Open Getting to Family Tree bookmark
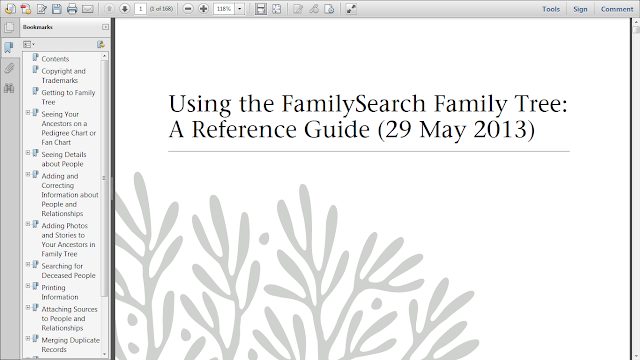The height and width of the screenshot is (360, 640). coord(68,97)
